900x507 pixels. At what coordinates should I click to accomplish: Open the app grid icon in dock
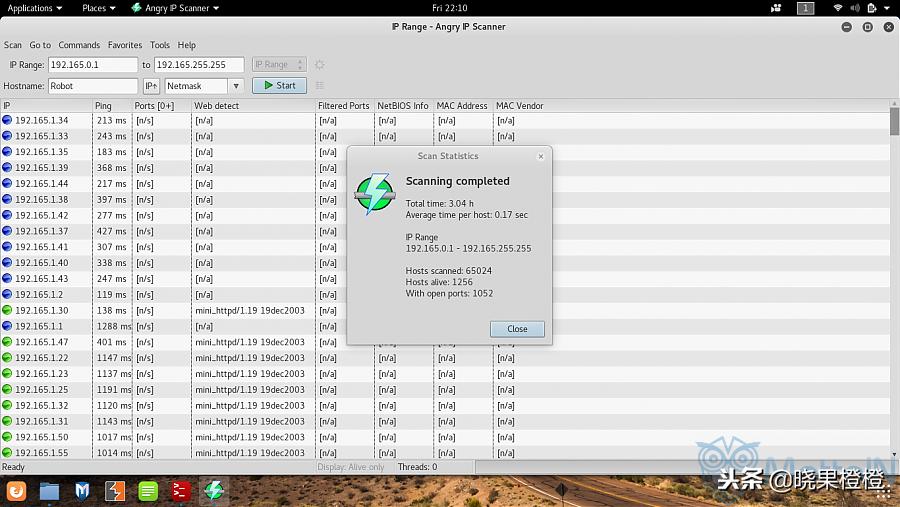point(884,491)
